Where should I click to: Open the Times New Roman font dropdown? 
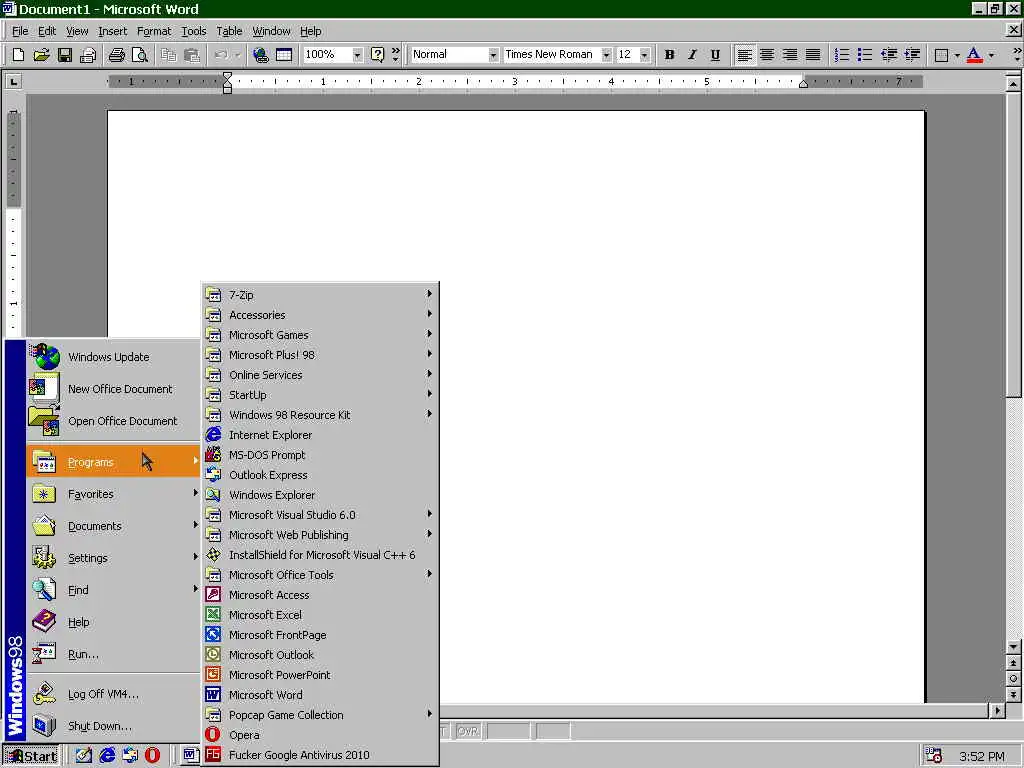[606, 55]
